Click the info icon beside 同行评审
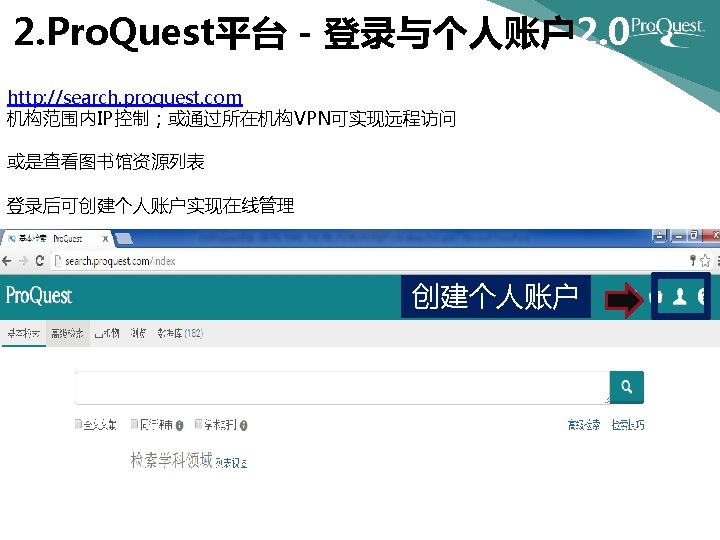The width and height of the screenshot is (720, 540). pyautogui.click(x=179, y=426)
